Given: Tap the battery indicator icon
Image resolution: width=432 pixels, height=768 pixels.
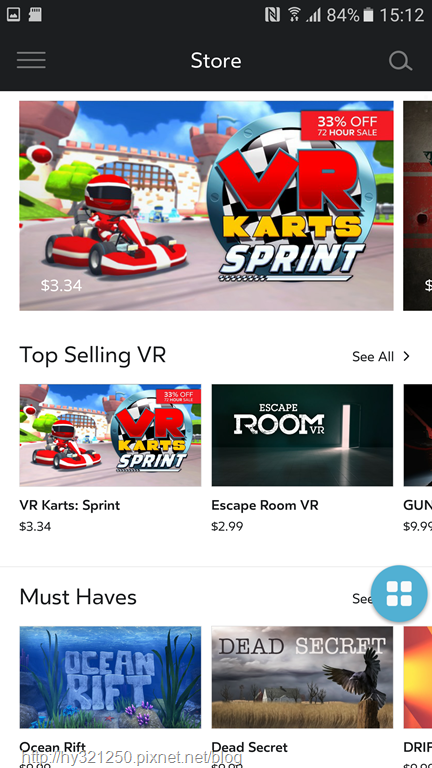Looking at the screenshot, I should point(368,15).
